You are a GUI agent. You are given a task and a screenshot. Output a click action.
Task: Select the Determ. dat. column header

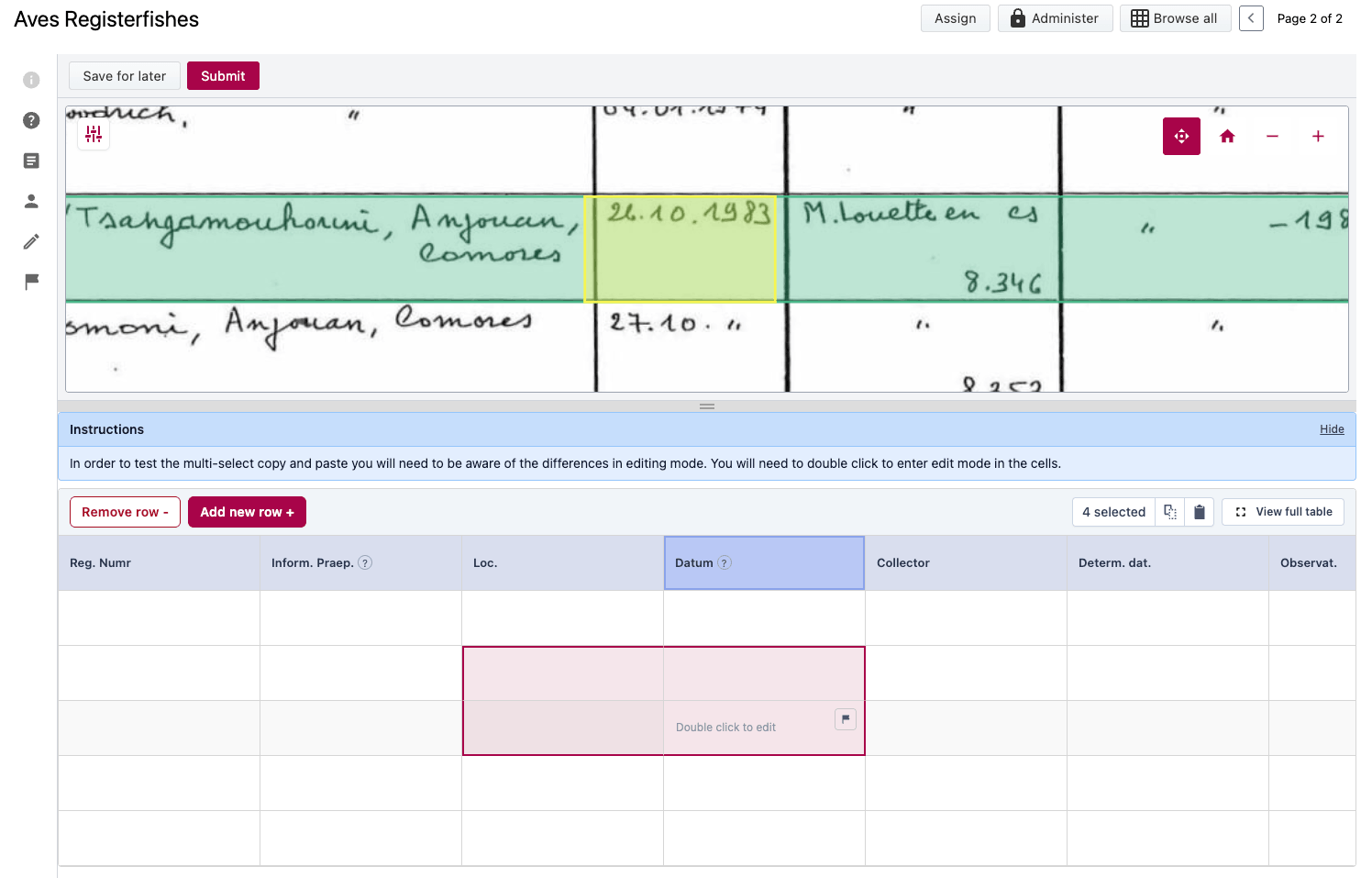click(1167, 562)
